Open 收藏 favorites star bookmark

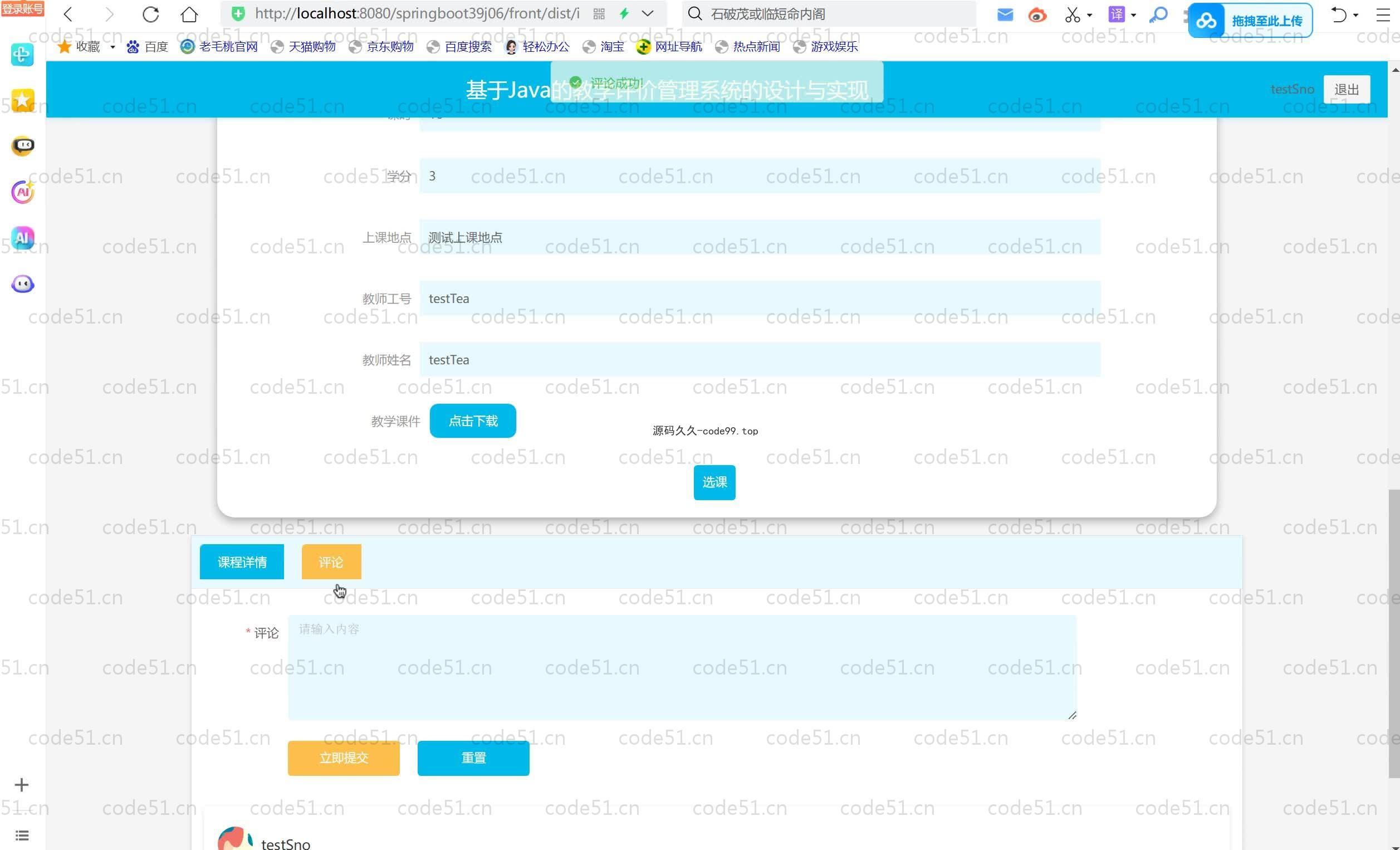coord(79,47)
